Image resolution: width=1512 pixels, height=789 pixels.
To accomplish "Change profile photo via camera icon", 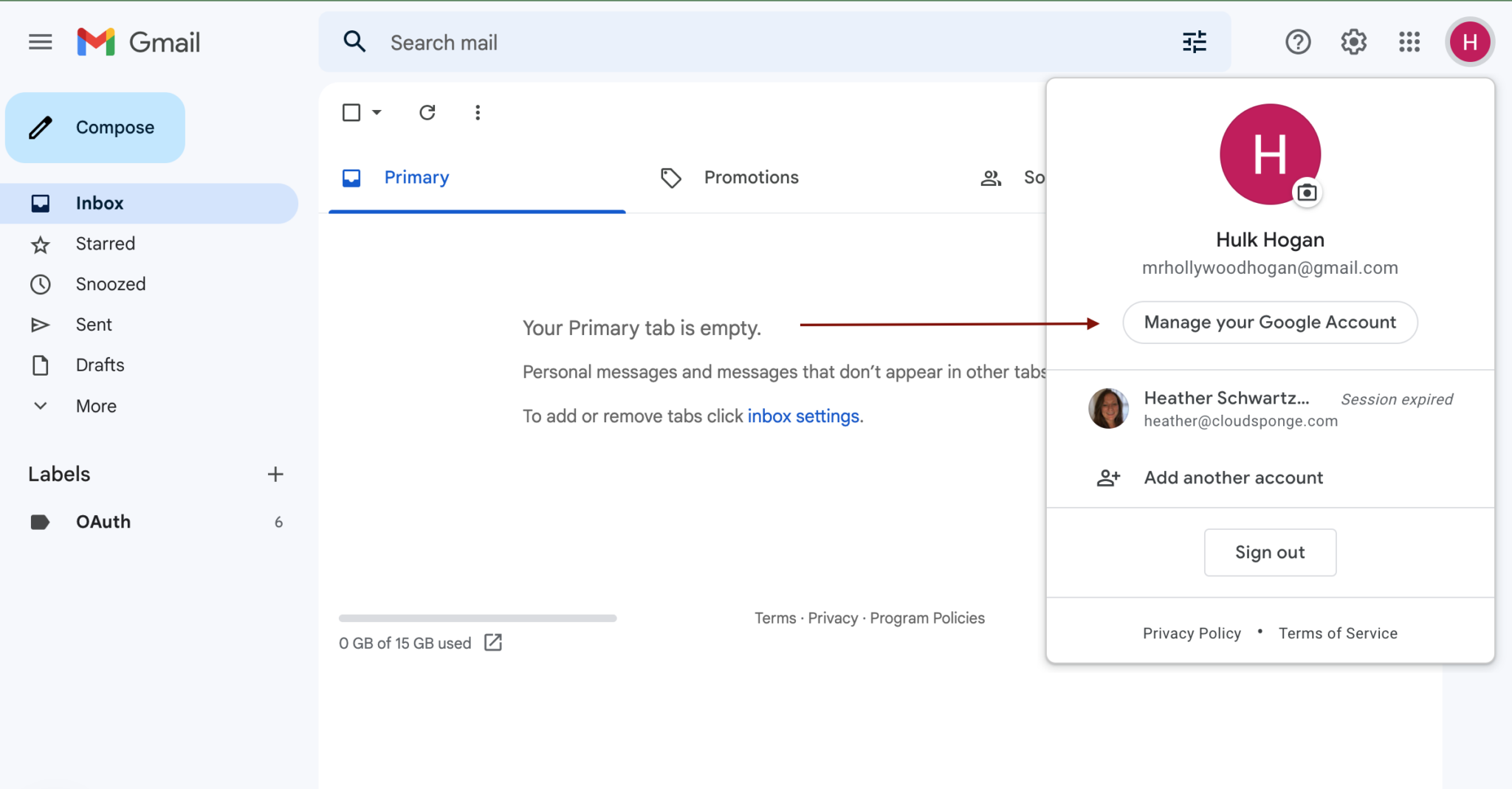I will click(1308, 192).
